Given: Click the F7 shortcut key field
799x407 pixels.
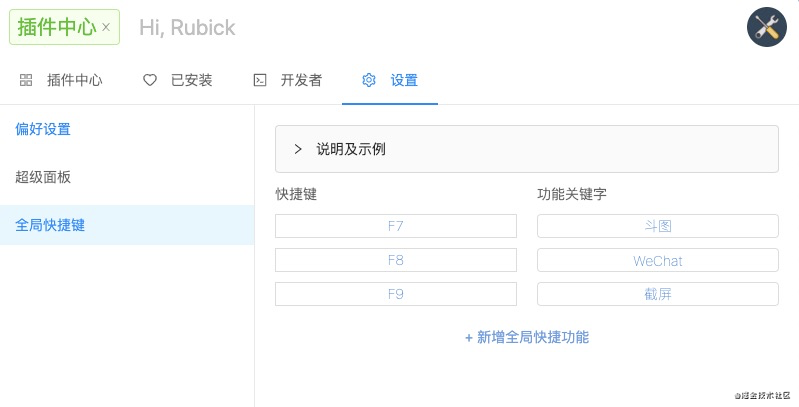Looking at the screenshot, I should pos(395,226).
